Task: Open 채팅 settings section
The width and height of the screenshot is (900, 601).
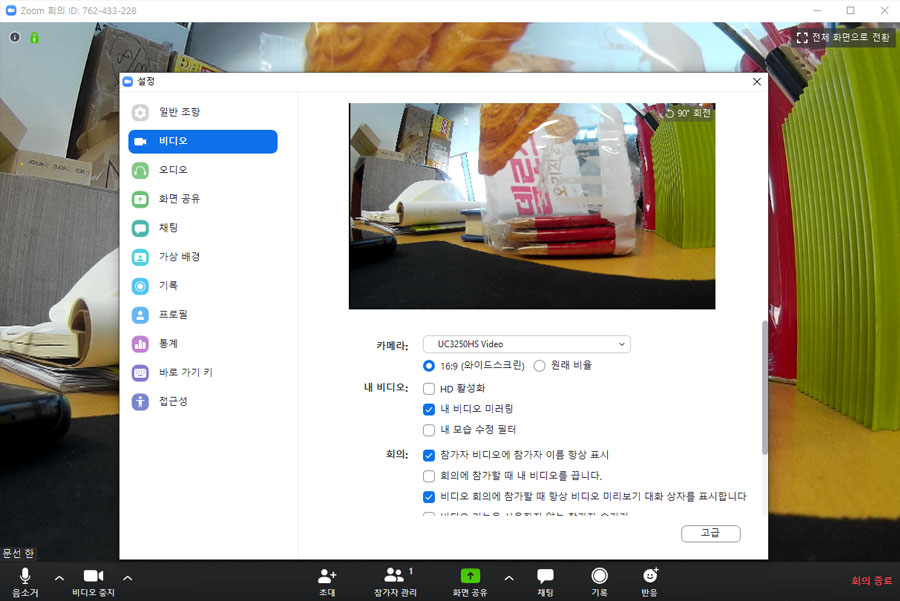Action: point(203,228)
